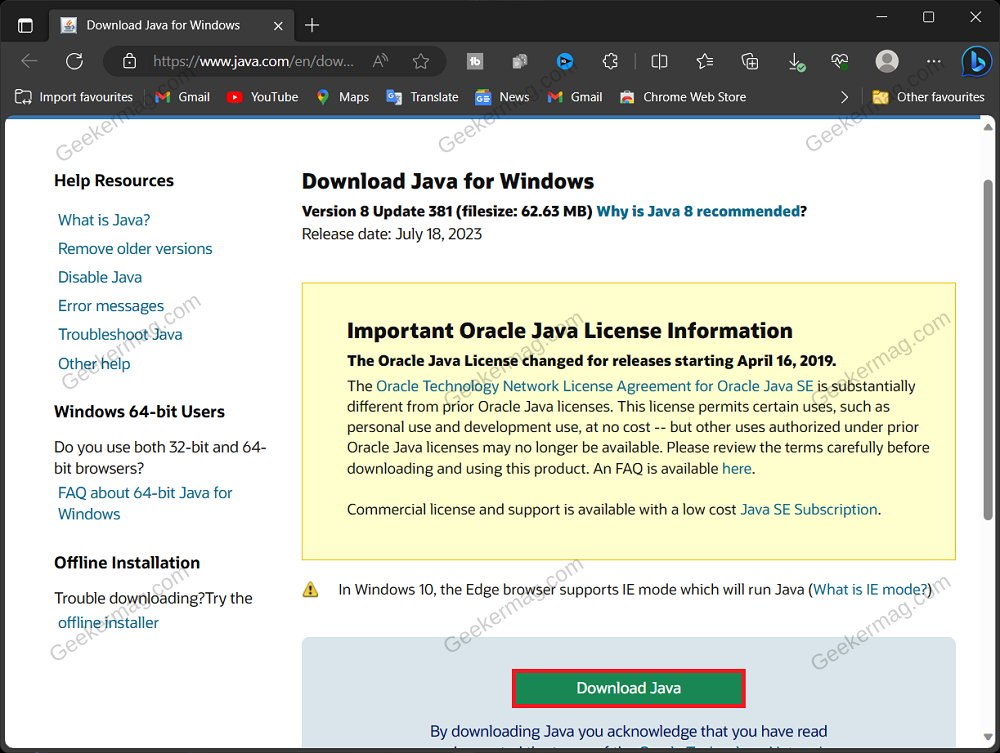The height and width of the screenshot is (753, 1000).
Task: Select the Download Java for Windows tab
Action: (172, 26)
